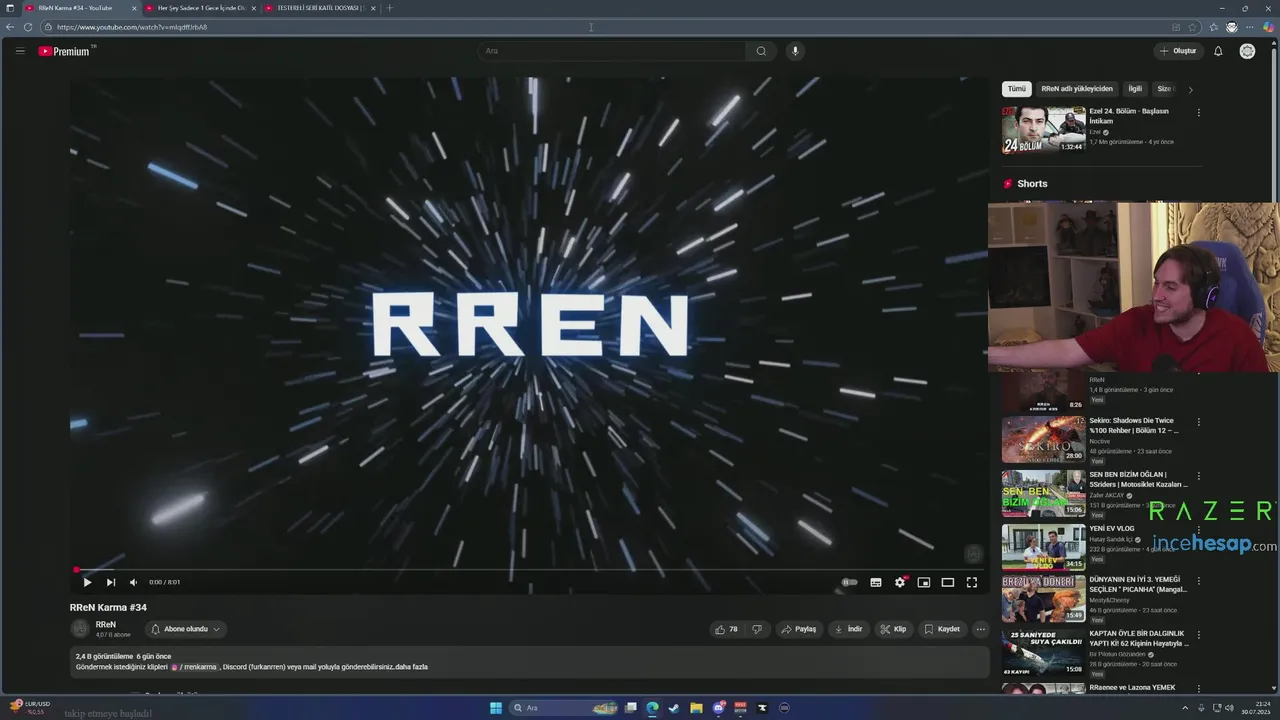Open KAPTAN ÖYLE BİR DALGINLIK video title
1280x720 pixels.
point(1139,638)
